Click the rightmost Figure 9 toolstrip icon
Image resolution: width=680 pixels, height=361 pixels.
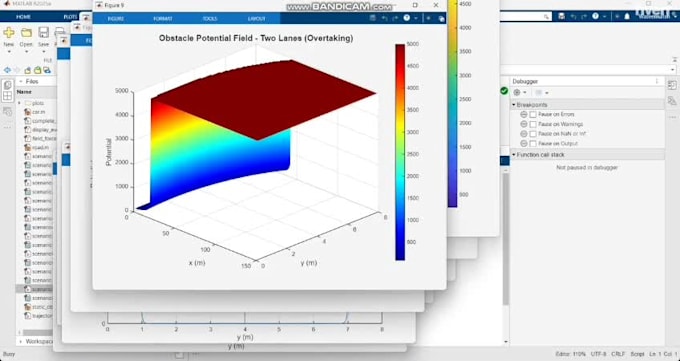[x=441, y=18]
